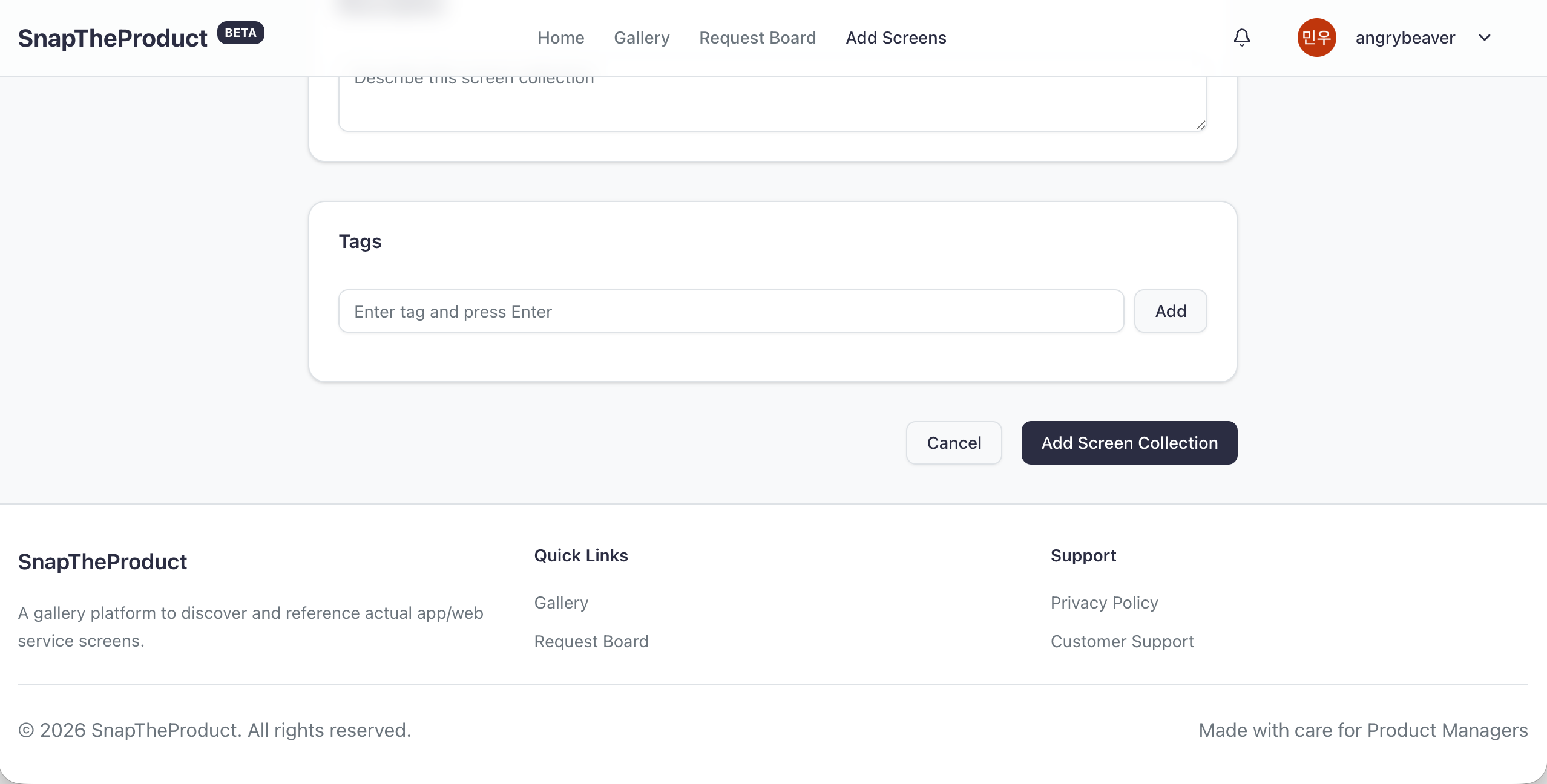This screenshot has width=1547, height=784.
Task: Grab the description textarea resize handle
Action: [1200, 125]
